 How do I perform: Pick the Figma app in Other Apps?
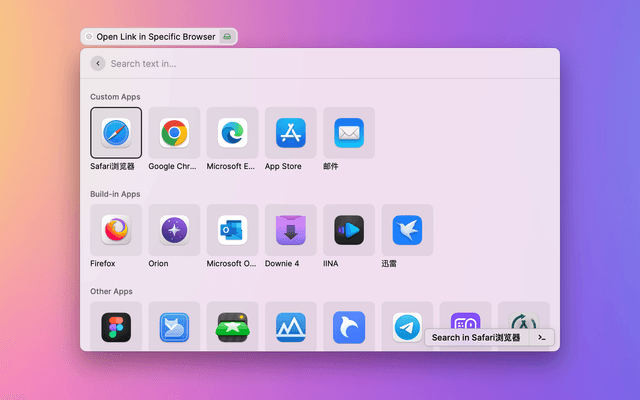[116, 326]
